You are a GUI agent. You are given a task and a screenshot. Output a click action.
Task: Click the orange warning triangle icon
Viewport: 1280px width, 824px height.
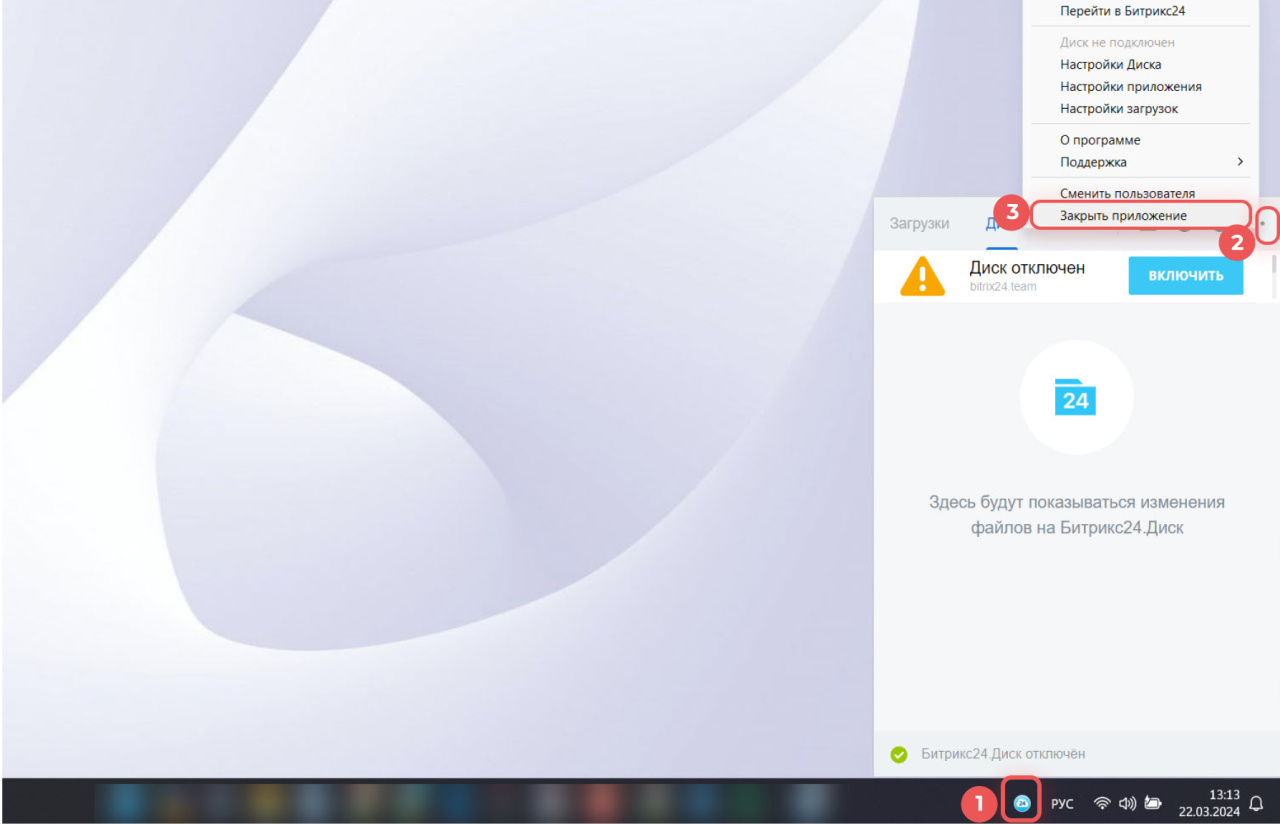922,276
